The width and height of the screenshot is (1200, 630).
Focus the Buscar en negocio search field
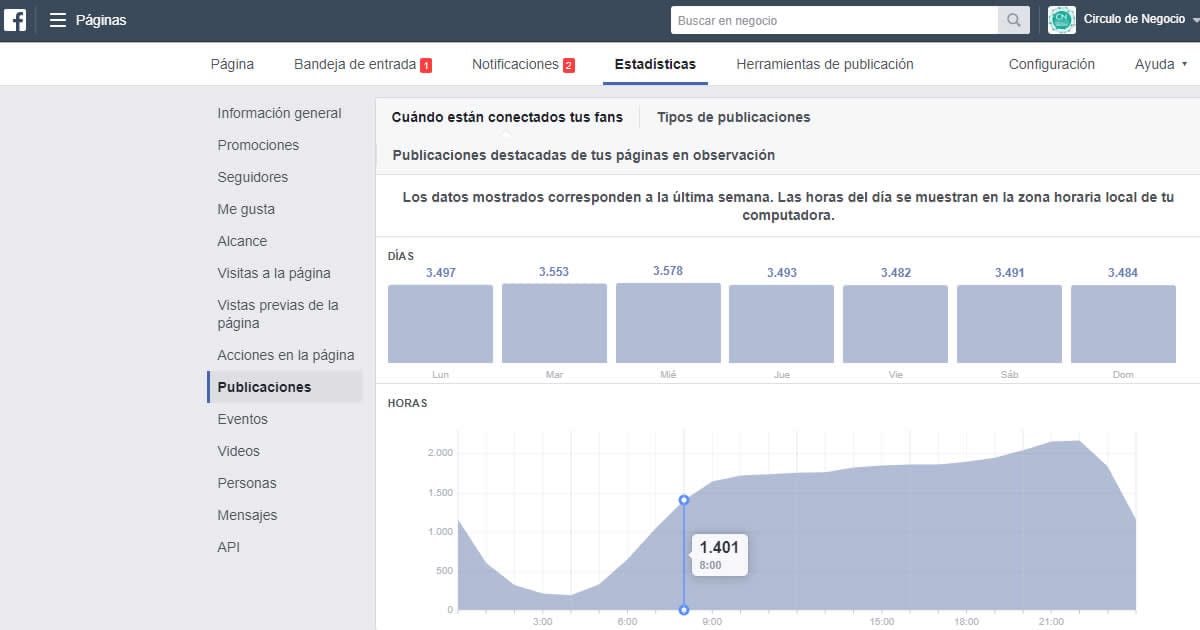(834, 20)
